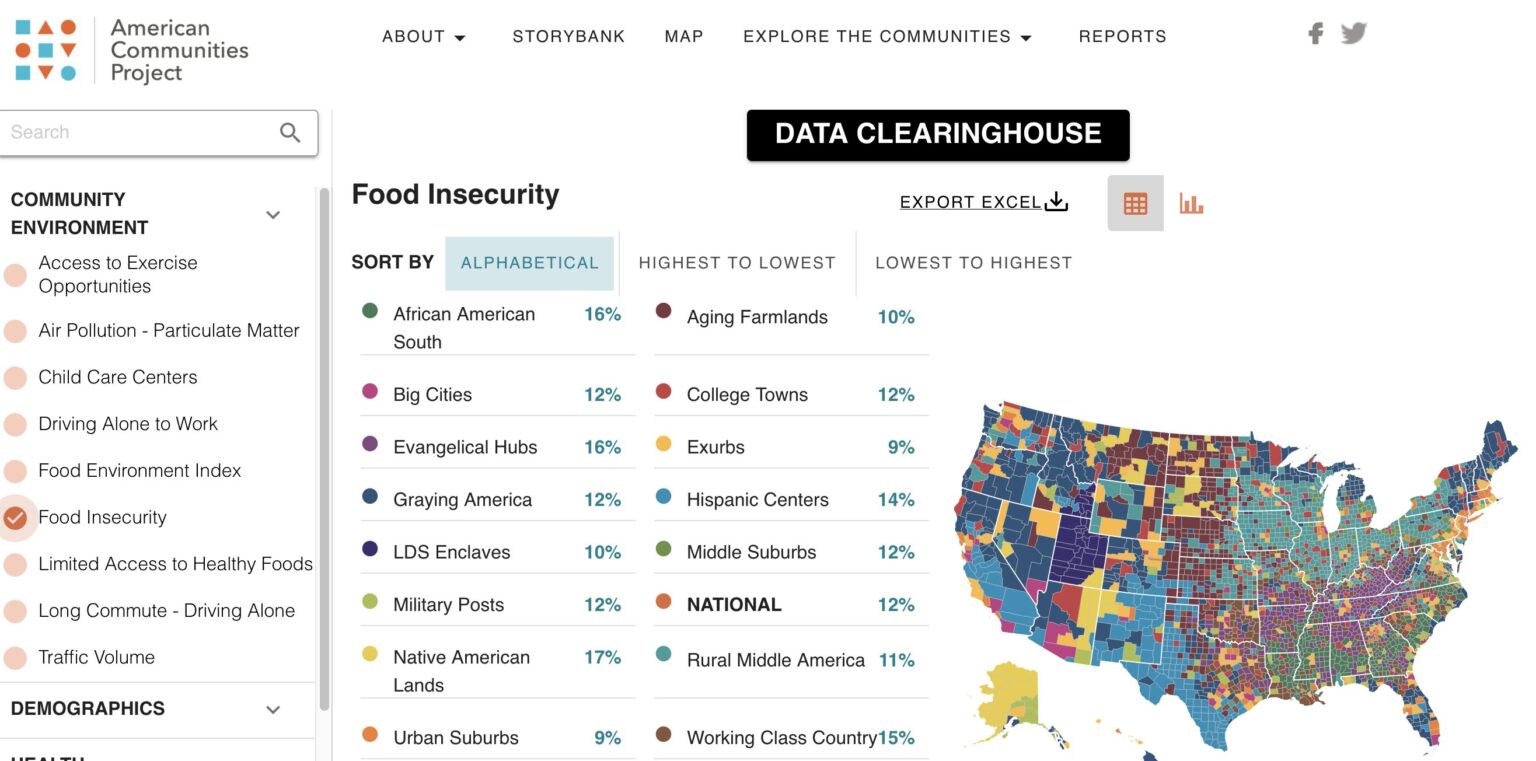Click the download arrow next to EXPORT EXCEL
This screenshot has height=761, width=1536.
pyautogui.click(x=1055, y=201)
